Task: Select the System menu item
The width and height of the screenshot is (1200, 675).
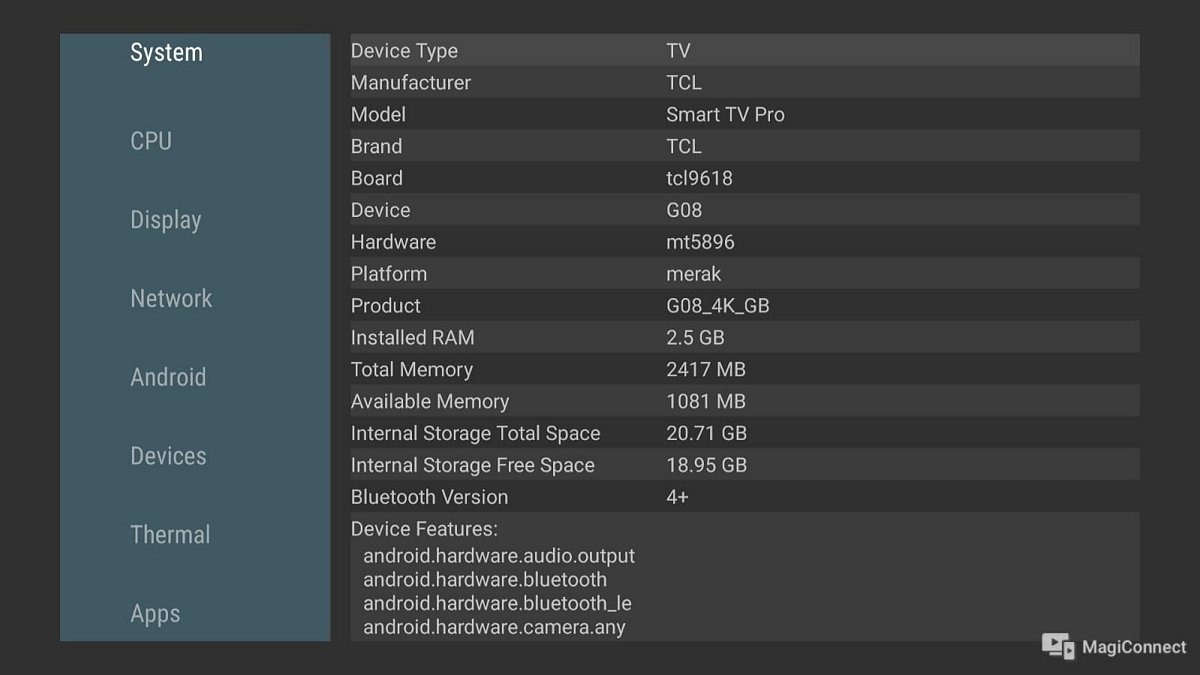Action: point(166,53)
